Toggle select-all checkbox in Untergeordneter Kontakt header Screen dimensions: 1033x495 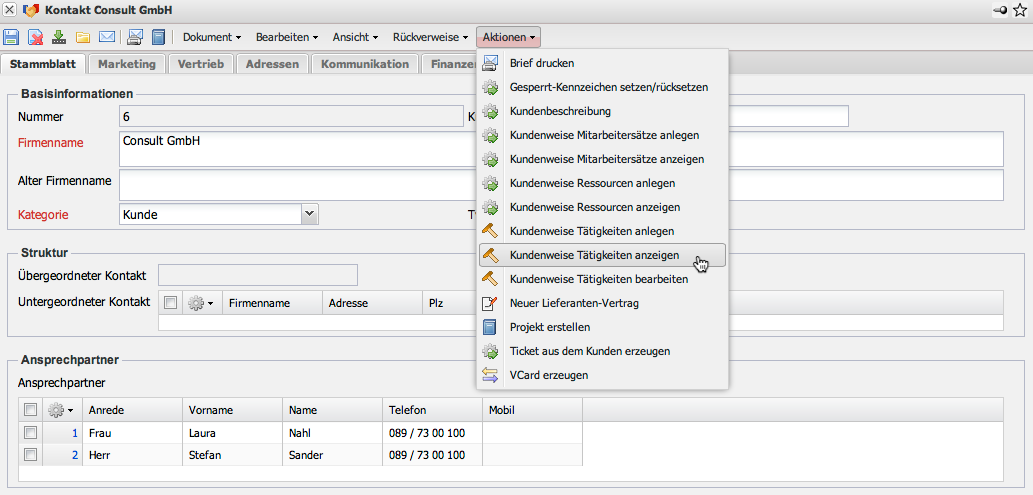tap(171, 303)
